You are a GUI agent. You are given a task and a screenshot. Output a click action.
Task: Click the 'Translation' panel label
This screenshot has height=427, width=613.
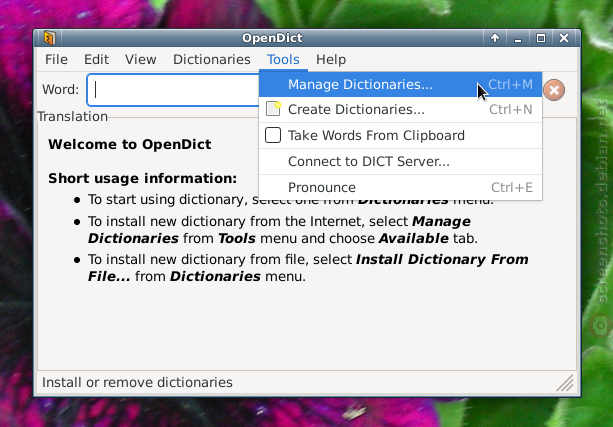pyautogui.click(x=72, y=117)
